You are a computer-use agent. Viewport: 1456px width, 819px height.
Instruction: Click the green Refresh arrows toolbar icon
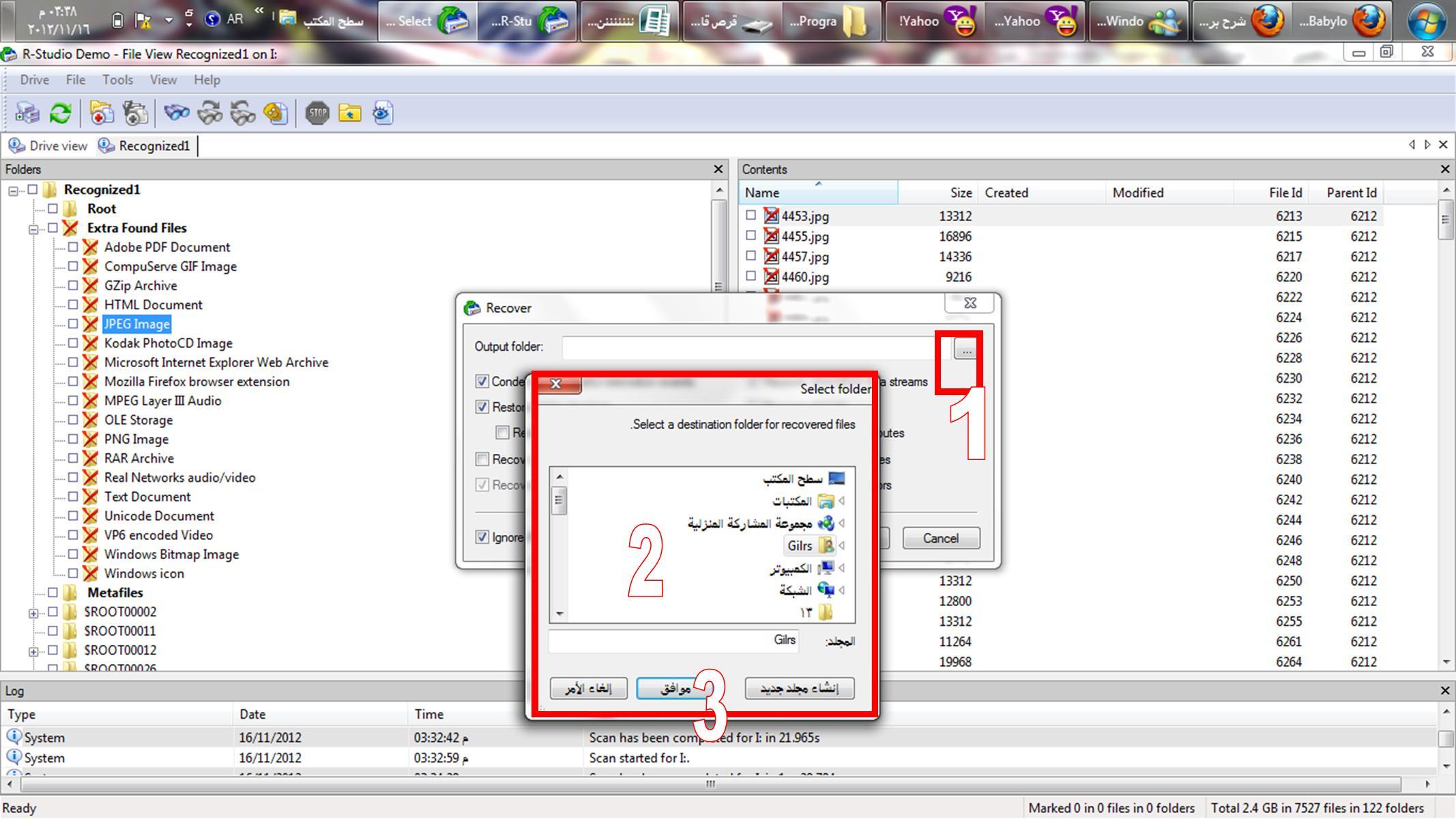click(61, 113)
